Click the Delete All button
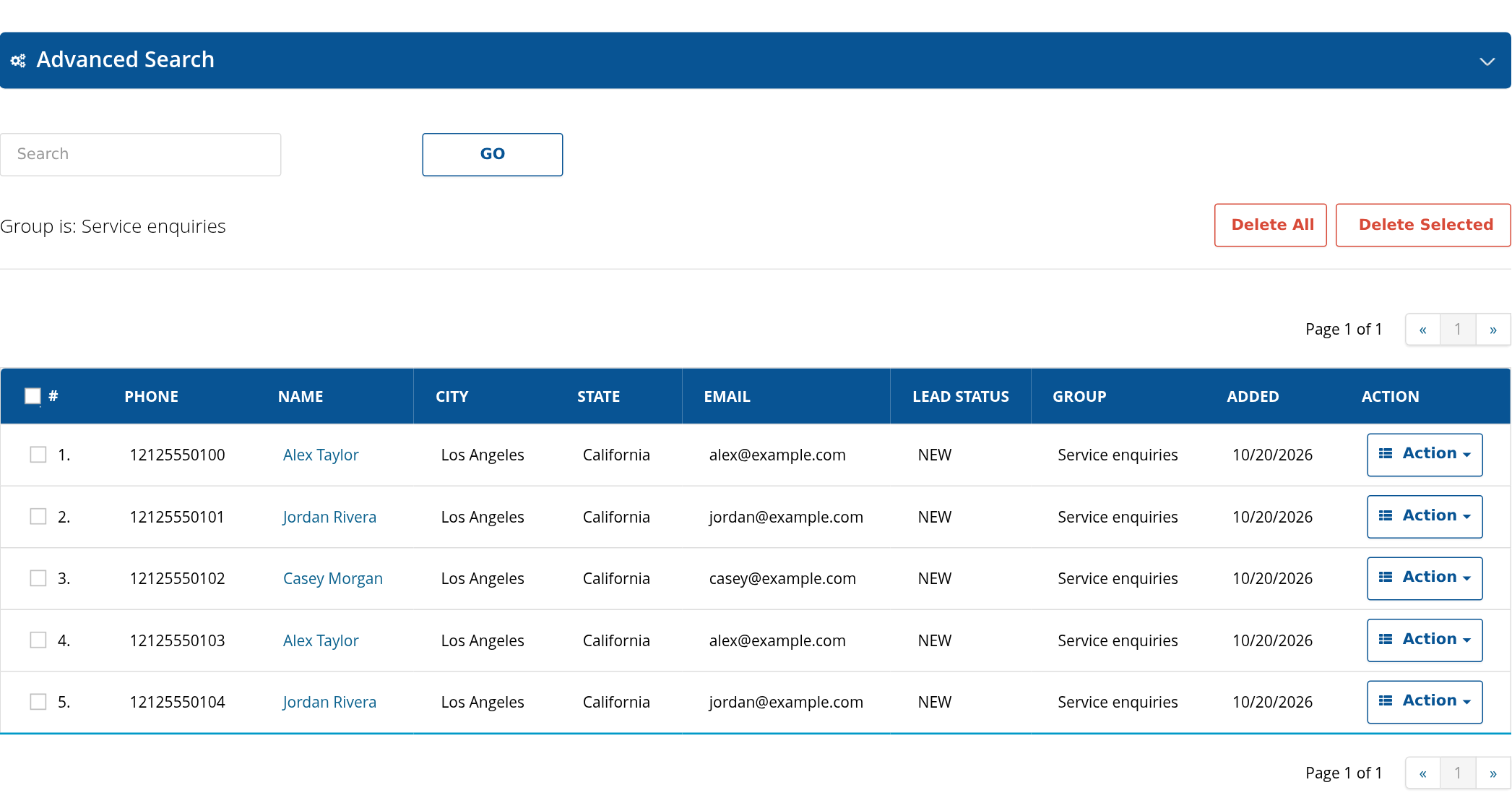Viewport: 1512px width, 811px height. (1271, 225)
